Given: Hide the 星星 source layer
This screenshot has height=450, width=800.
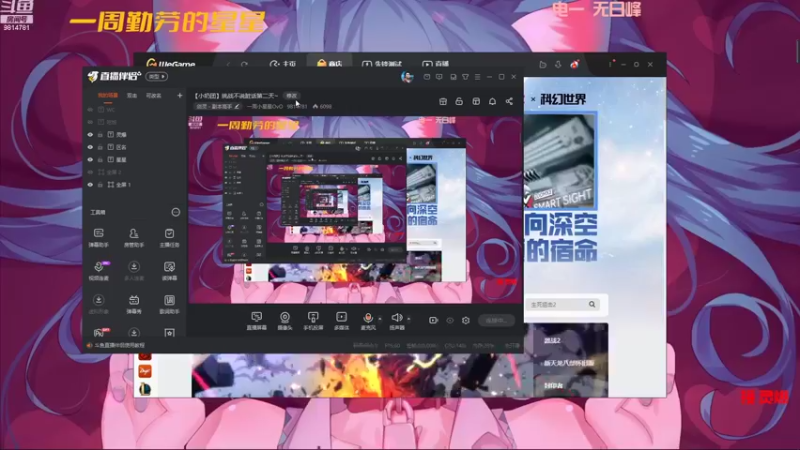Looking at the screenshot, I should [x=90, y=160].
